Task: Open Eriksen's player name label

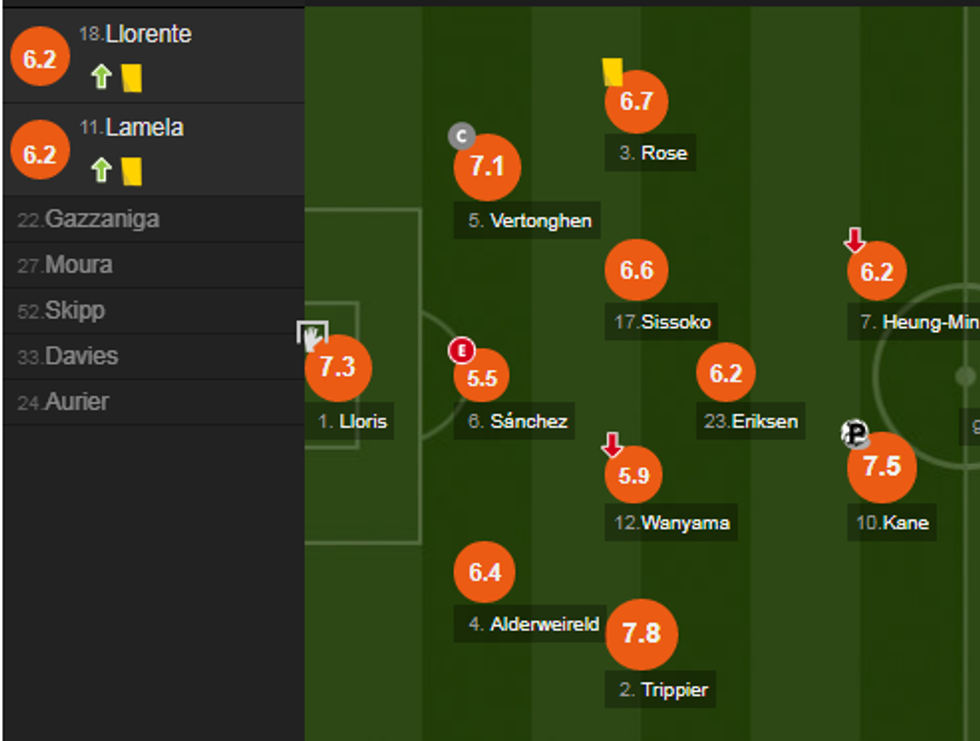Action: pyautogui.click(x=752, y=421)
